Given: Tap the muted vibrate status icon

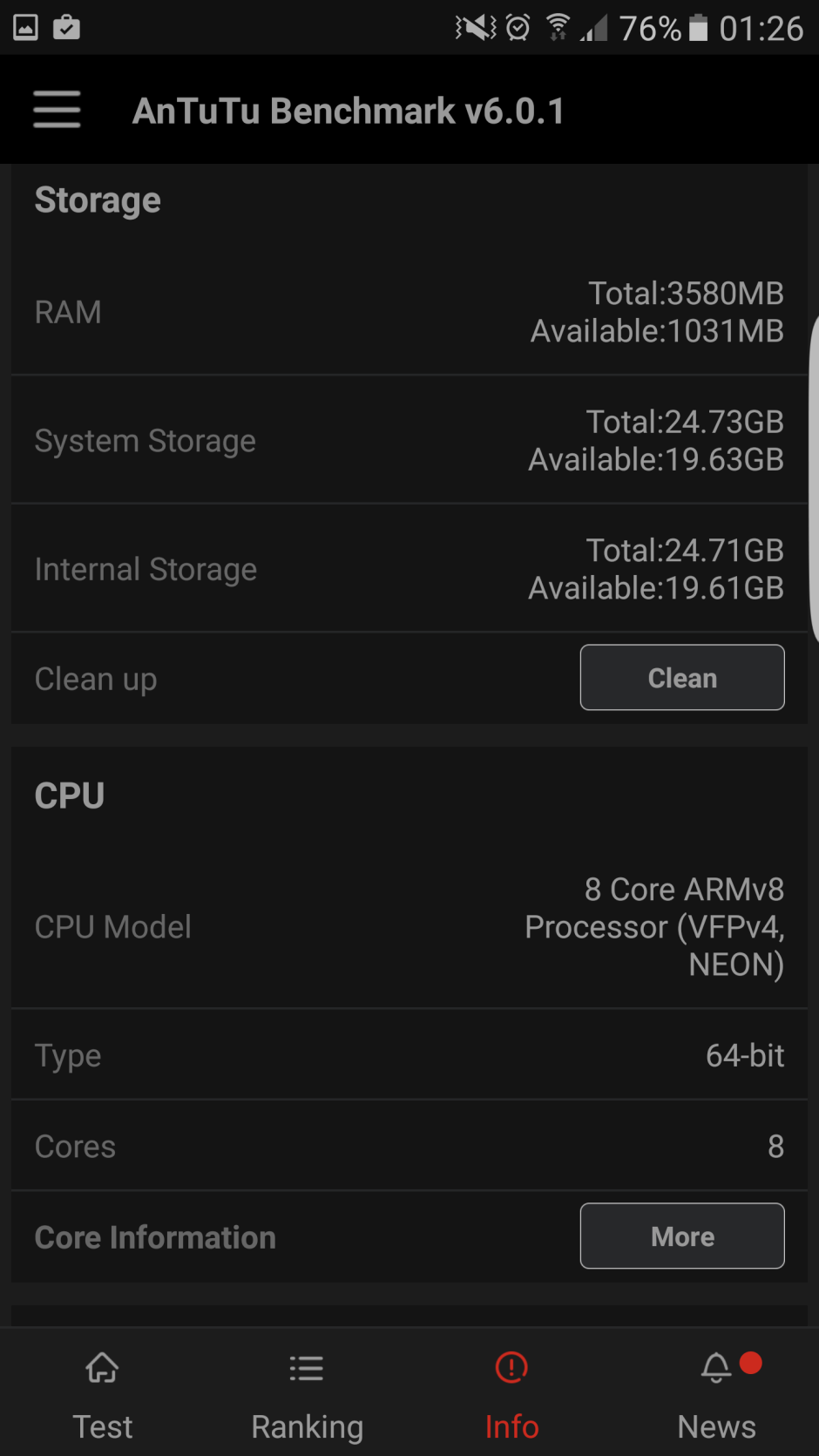Looking at the screenshot, I should tap(476, 28).
